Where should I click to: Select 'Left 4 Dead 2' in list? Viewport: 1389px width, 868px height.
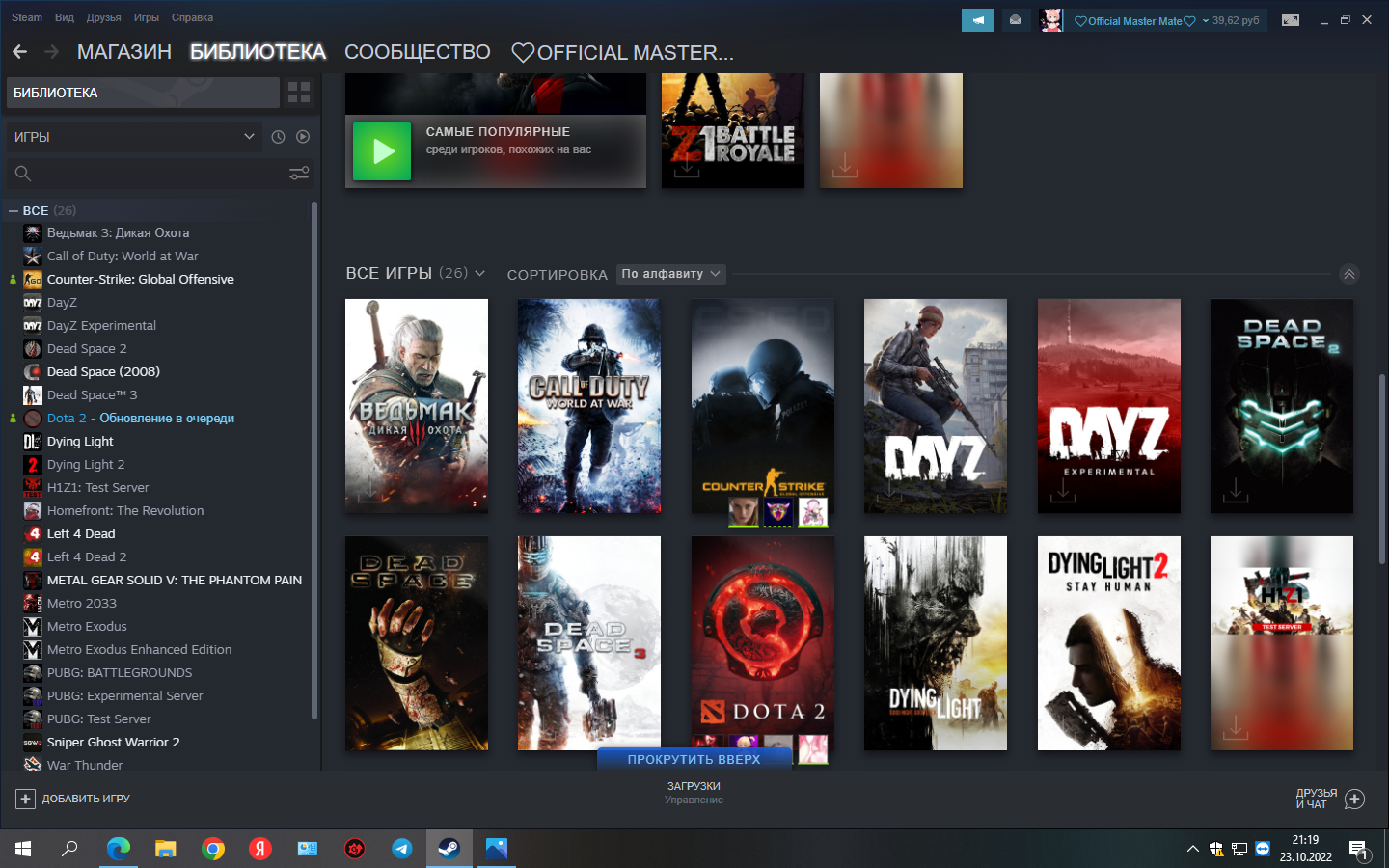(x=87, y=557)
